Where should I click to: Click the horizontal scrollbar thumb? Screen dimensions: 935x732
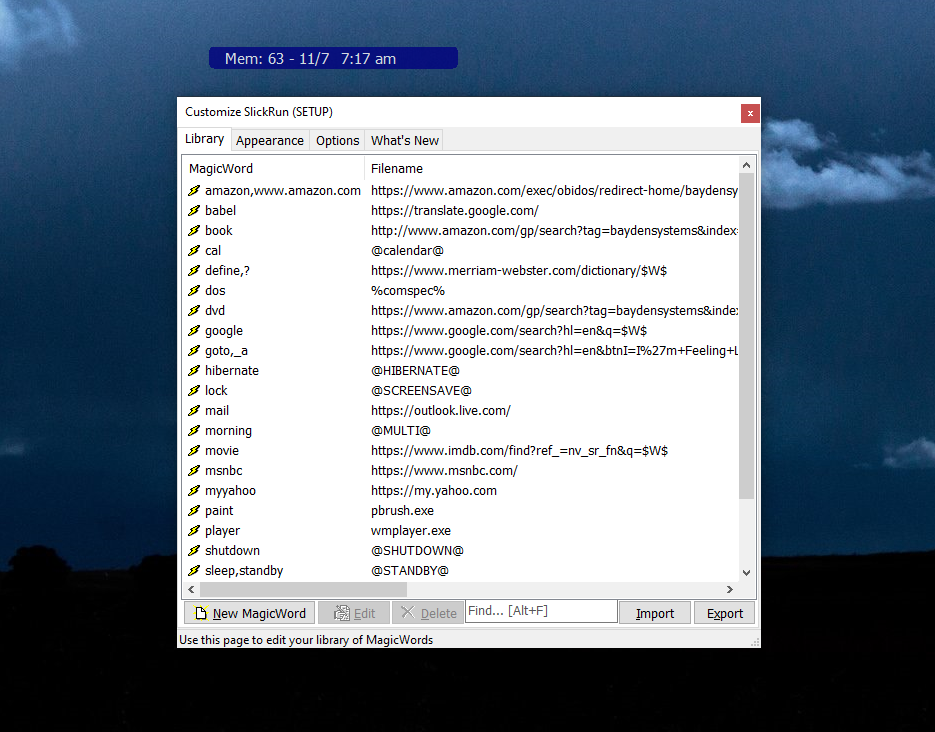pyautogui.click(x=304, y=590)
